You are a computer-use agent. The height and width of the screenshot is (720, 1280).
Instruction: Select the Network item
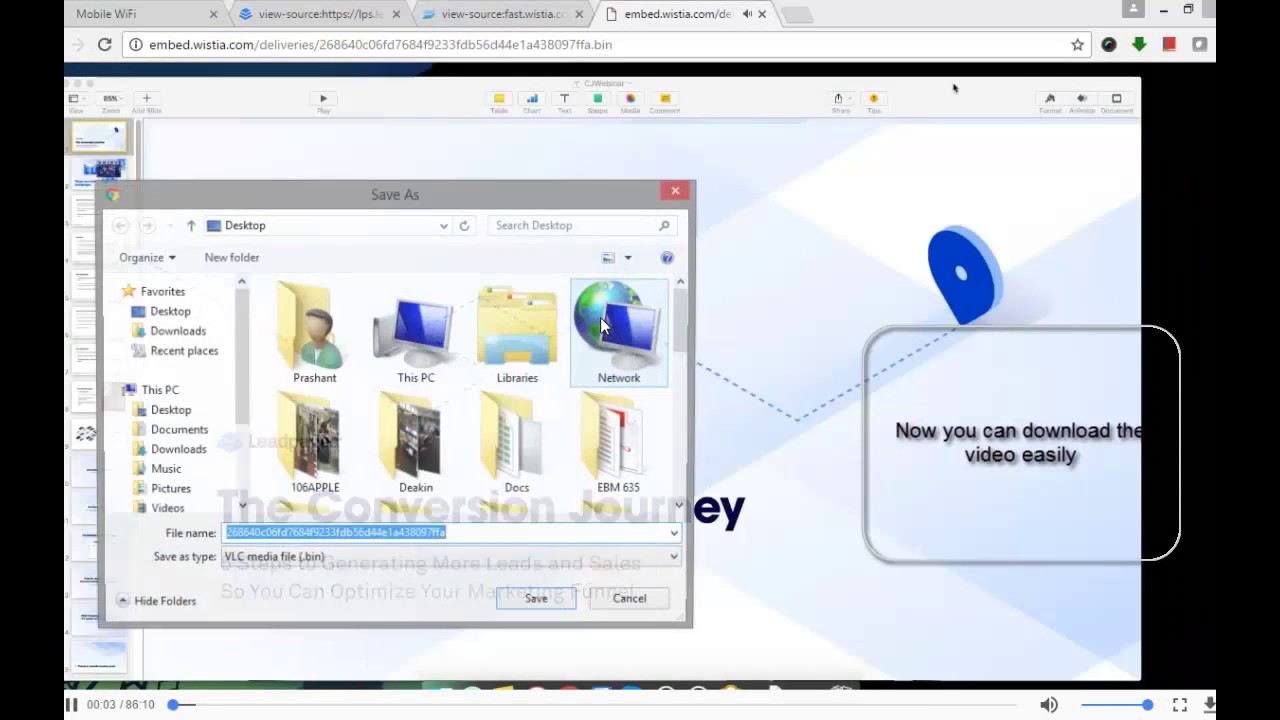(619, 333)
